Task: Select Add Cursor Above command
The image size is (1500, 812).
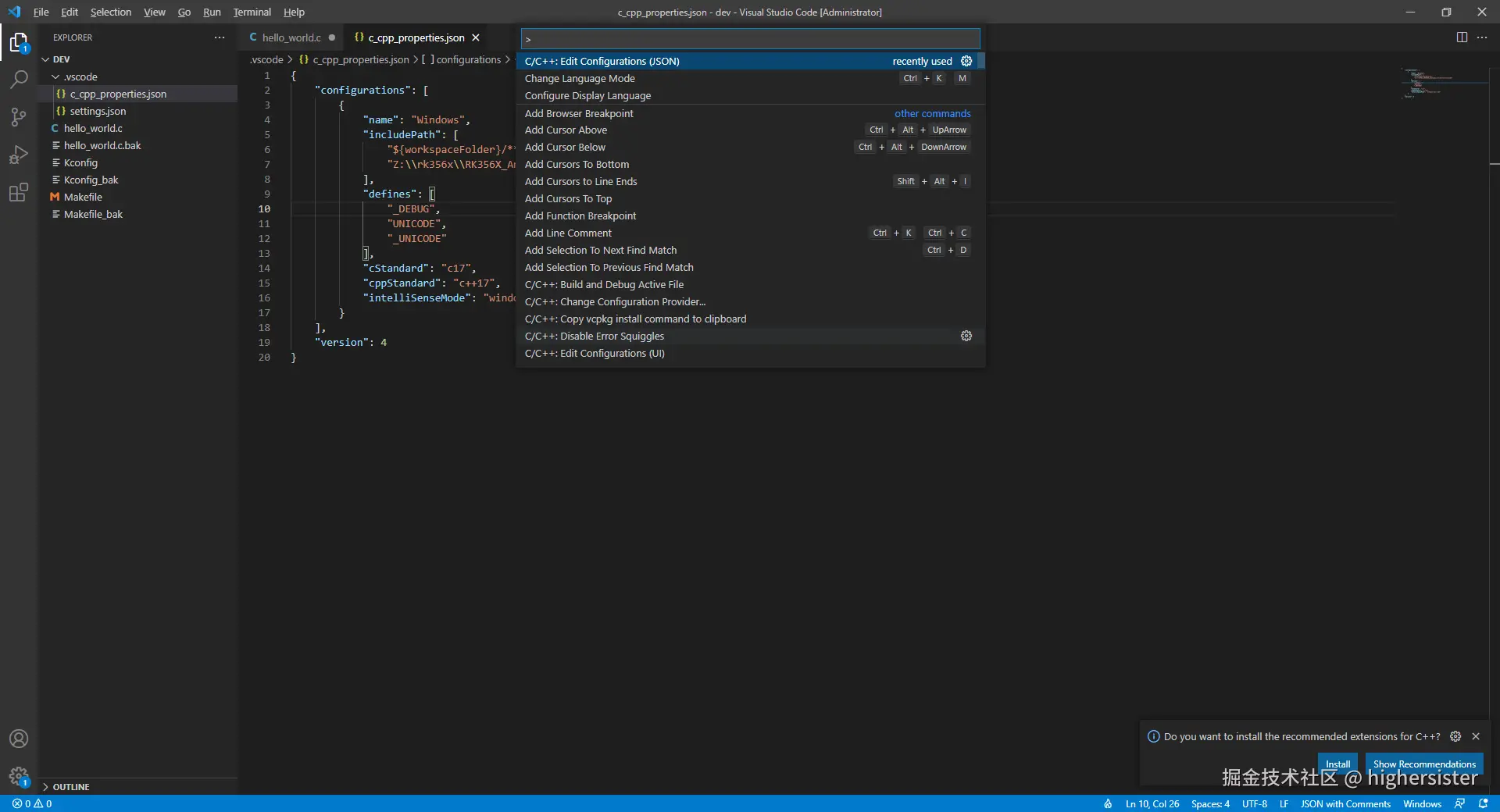Action: point(750,130)
